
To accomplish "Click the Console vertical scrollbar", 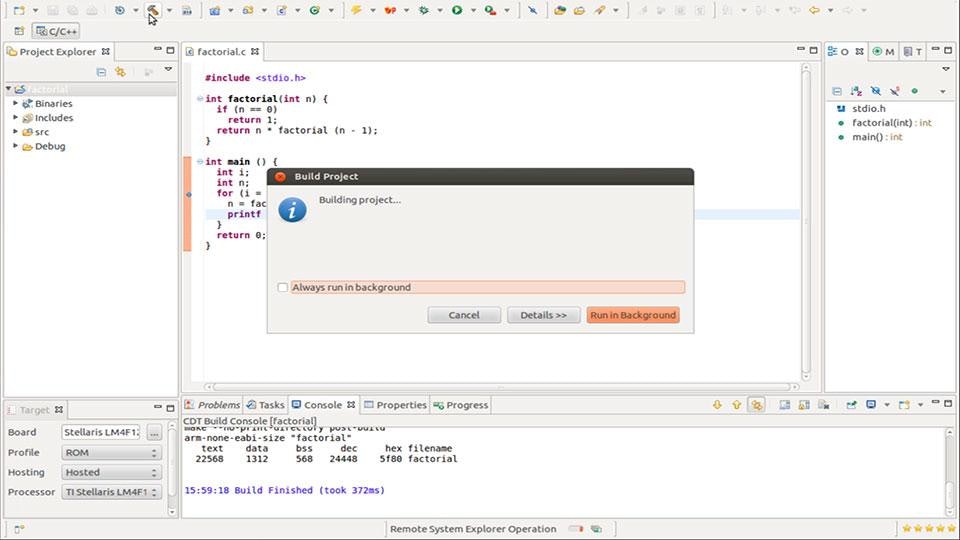I will tap(949, 471).
